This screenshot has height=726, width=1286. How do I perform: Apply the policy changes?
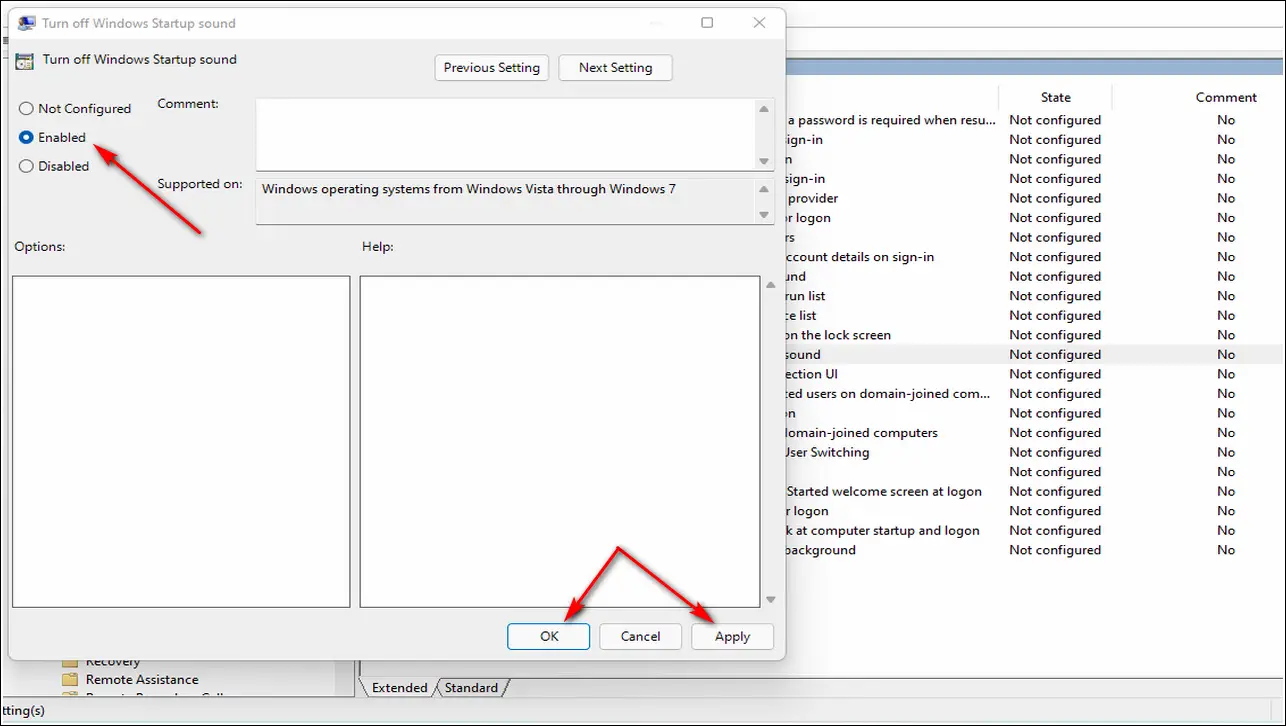tap(733, 636)
